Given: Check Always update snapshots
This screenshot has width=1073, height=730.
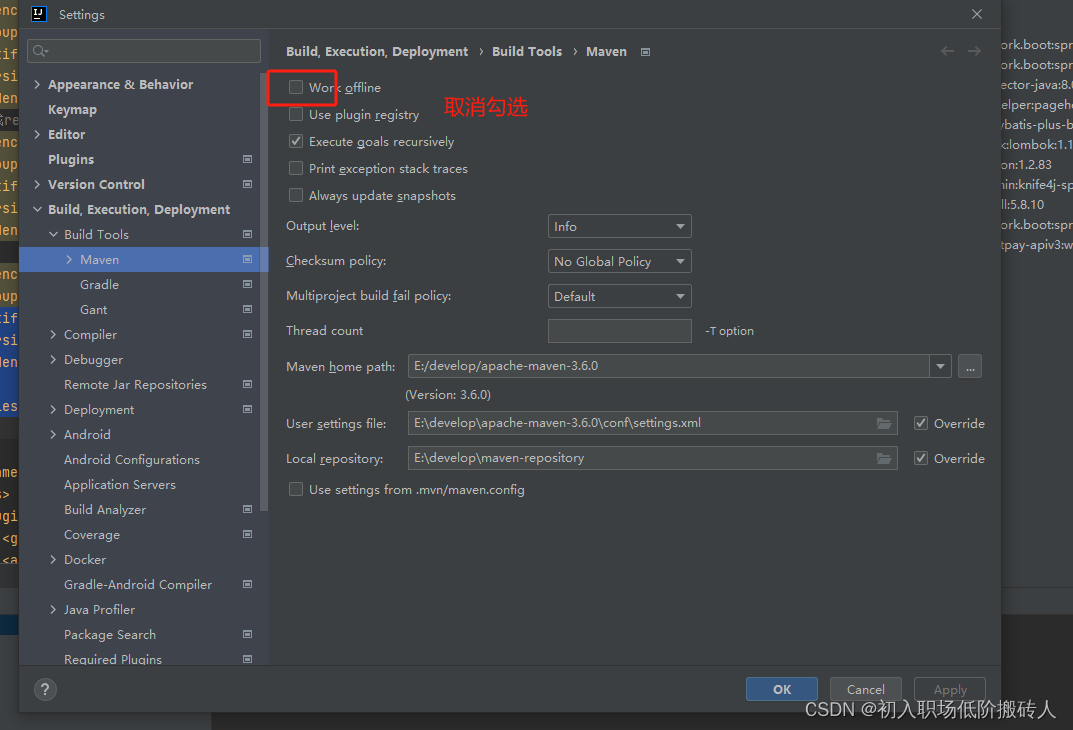Looking at the screenshot, I should [x=296, y=195].
